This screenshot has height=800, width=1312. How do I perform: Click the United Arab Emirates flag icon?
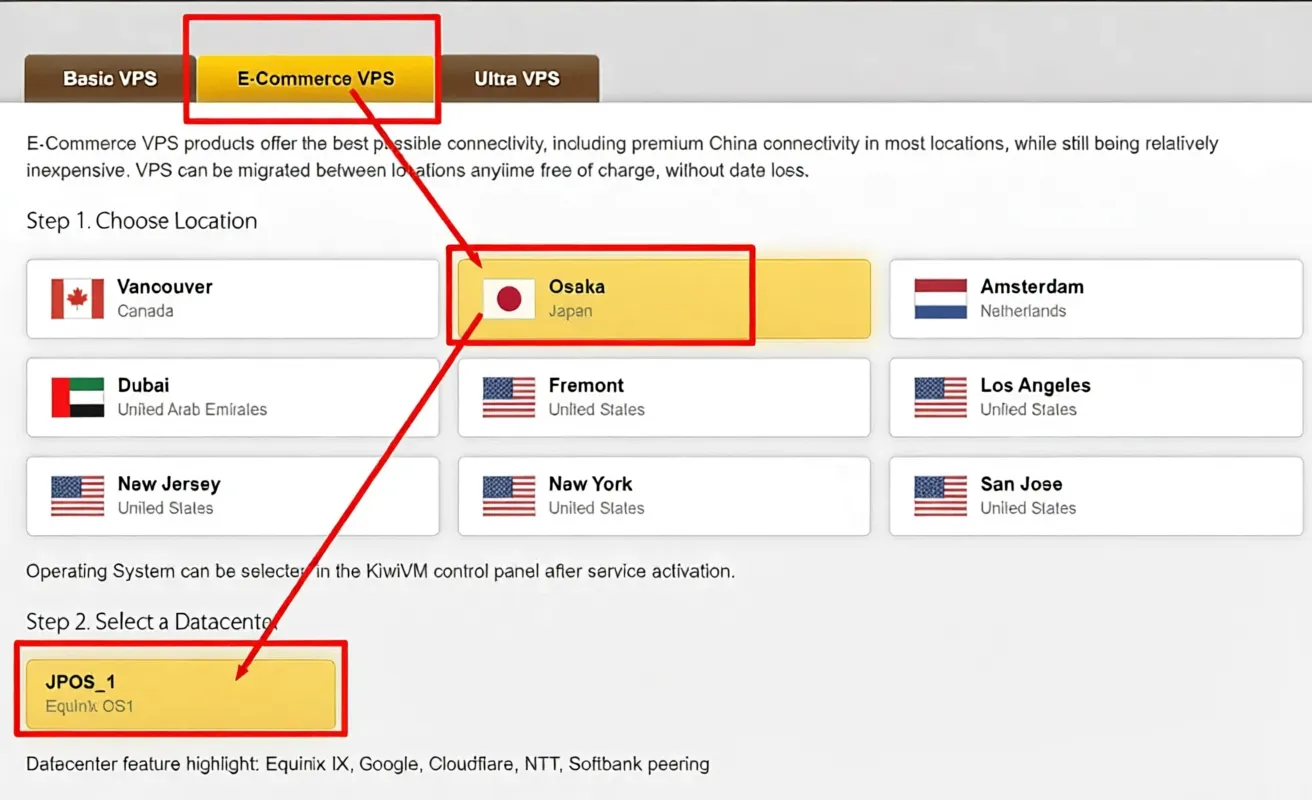pos(78,397)
